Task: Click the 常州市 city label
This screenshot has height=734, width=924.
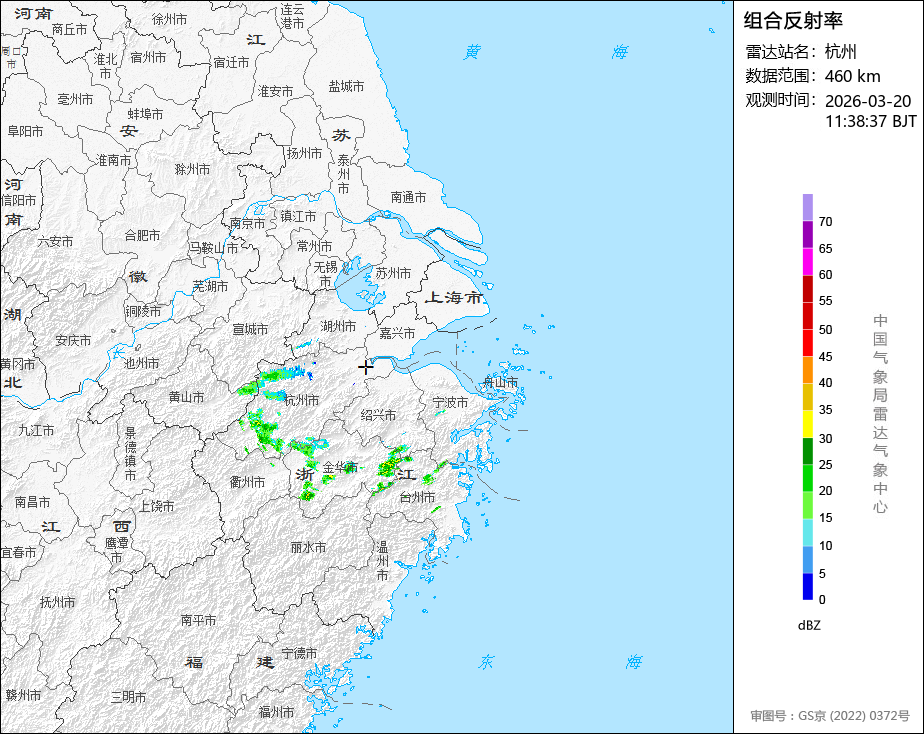Action: click(x=314, y=246)
